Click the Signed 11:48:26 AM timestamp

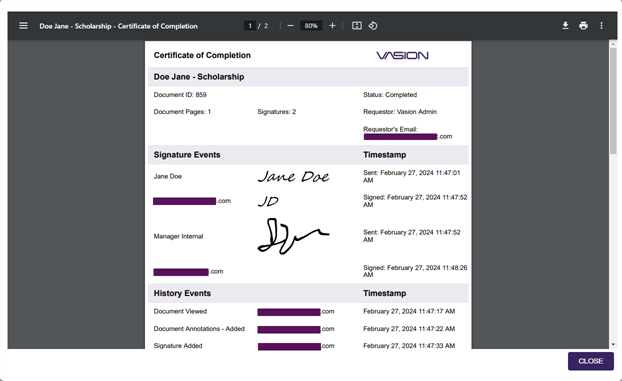coord(415,271)
